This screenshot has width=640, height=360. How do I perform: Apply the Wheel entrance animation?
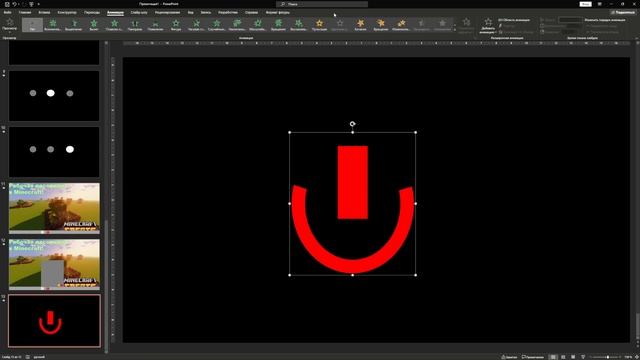click(196, 25)
